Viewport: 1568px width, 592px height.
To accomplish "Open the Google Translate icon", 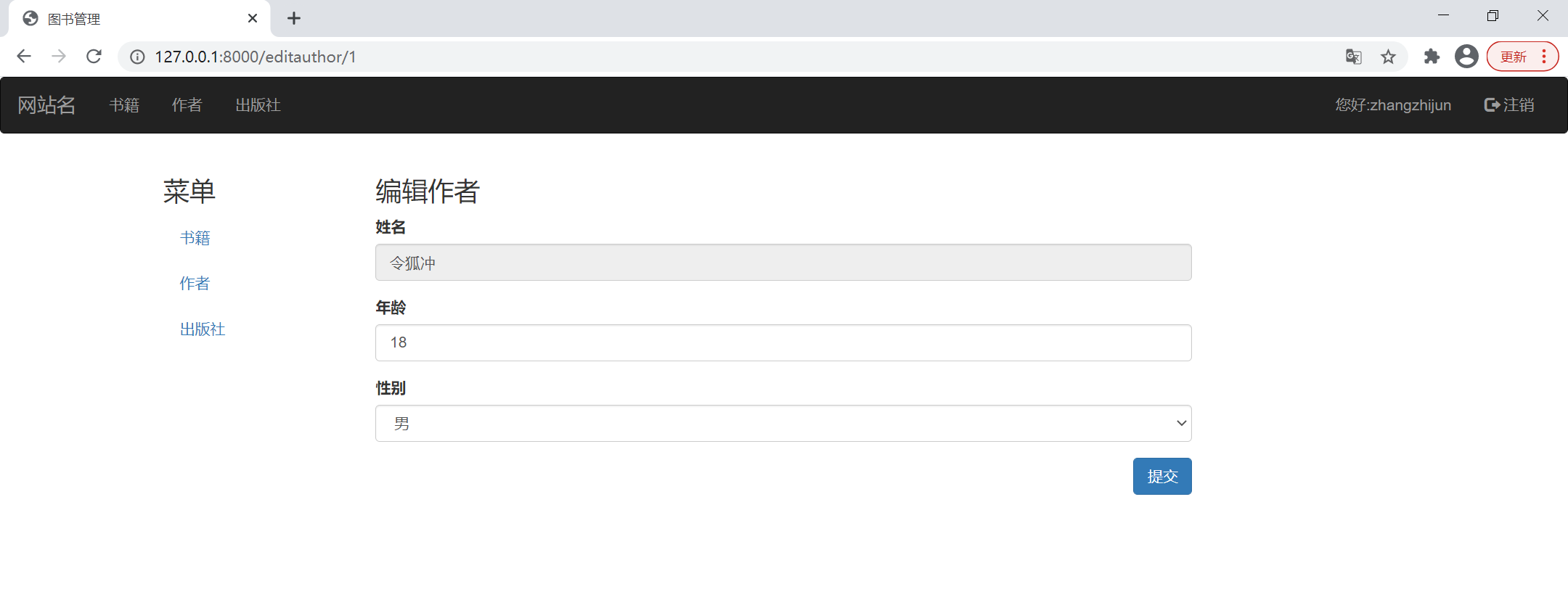I will 1353,57.
